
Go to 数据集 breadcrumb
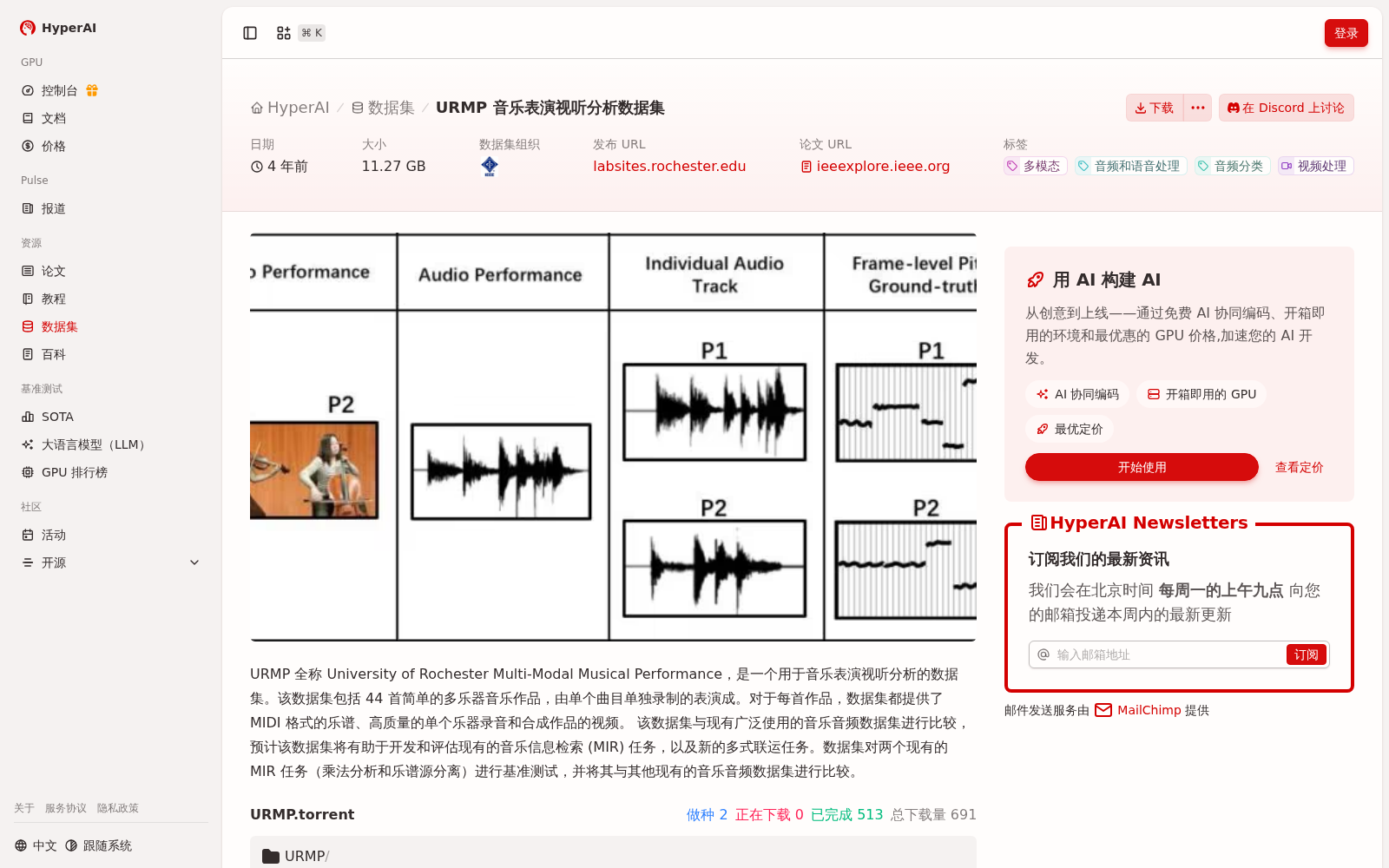point(383,108)
